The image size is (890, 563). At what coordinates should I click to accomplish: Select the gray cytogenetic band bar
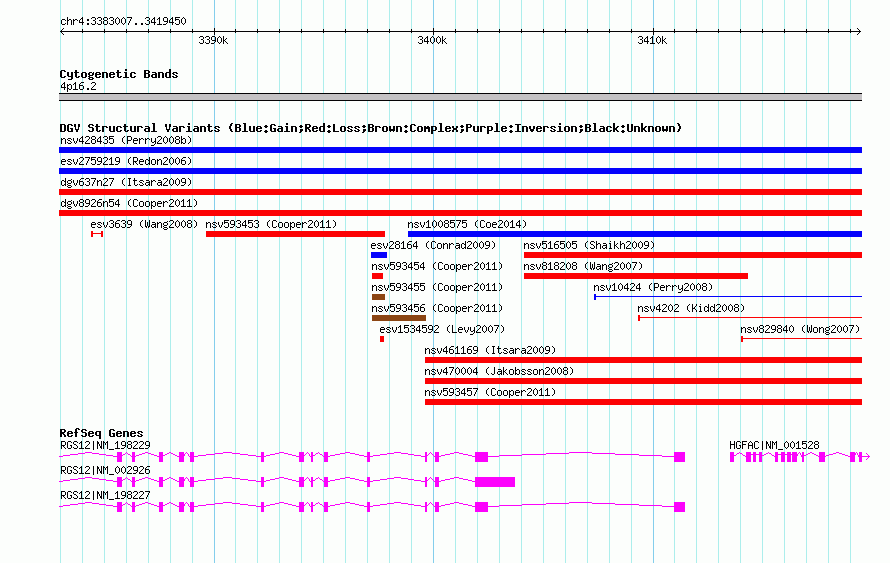(460, 97)
